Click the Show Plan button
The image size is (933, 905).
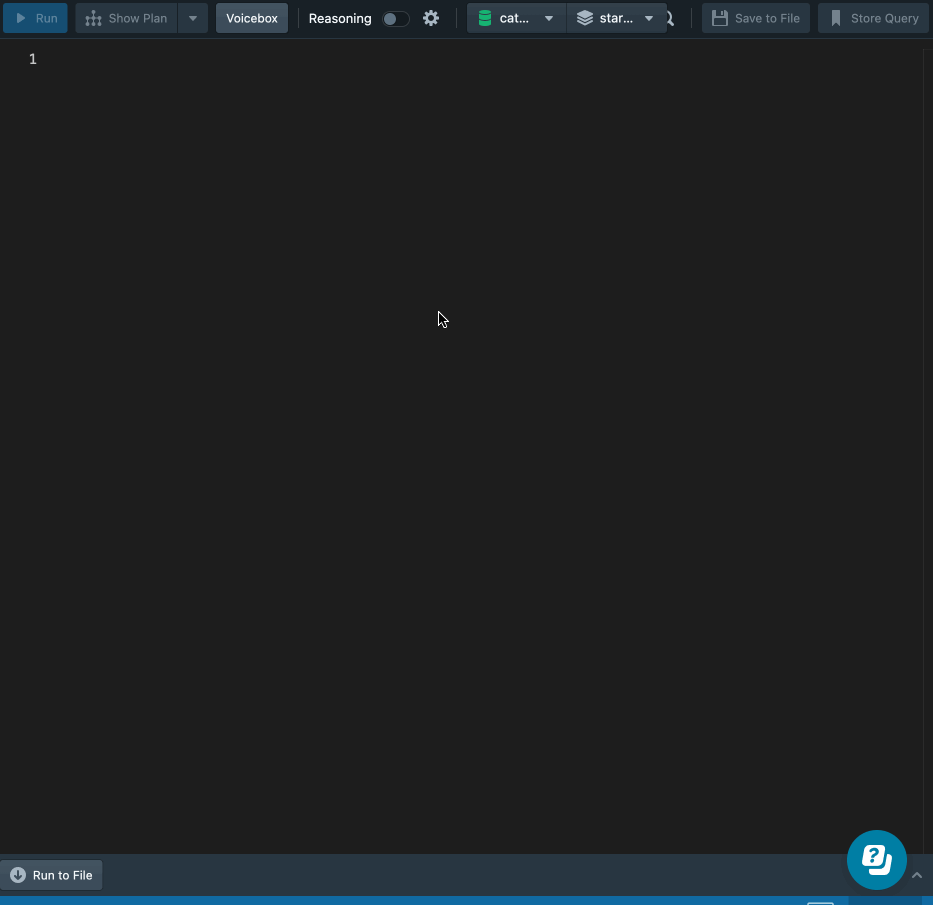pyautogui.click(x=126, y=18)
